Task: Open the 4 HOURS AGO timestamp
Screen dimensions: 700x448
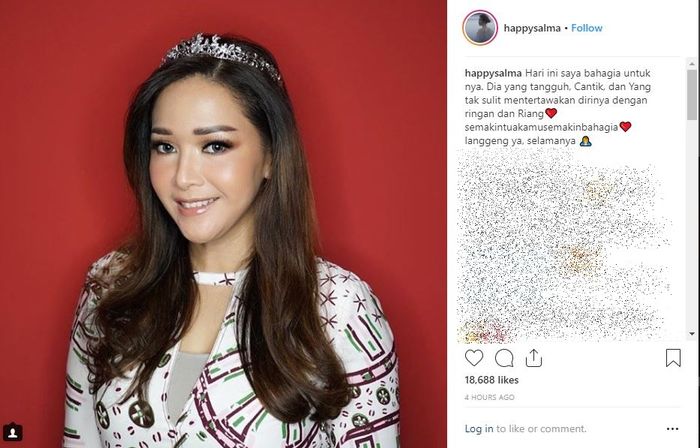Action: 489,397
